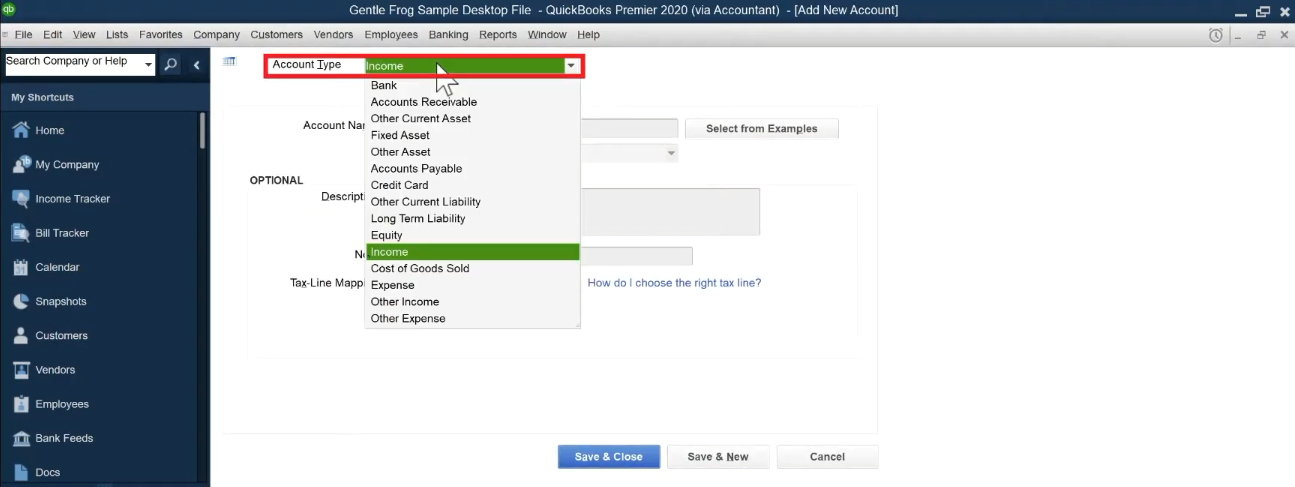Open the Docs shortcut icon
Screen dimensions: 1295x487
click(20, 472)
